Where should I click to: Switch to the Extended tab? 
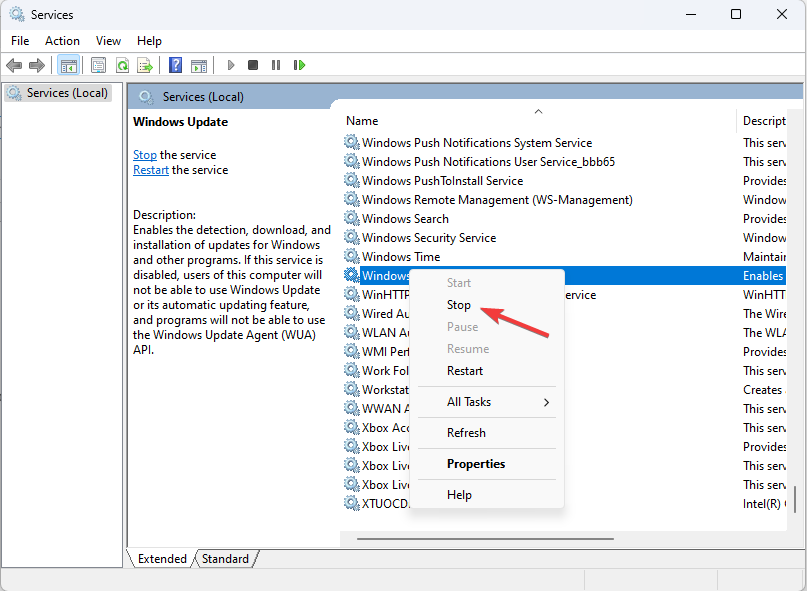(162, 559)
